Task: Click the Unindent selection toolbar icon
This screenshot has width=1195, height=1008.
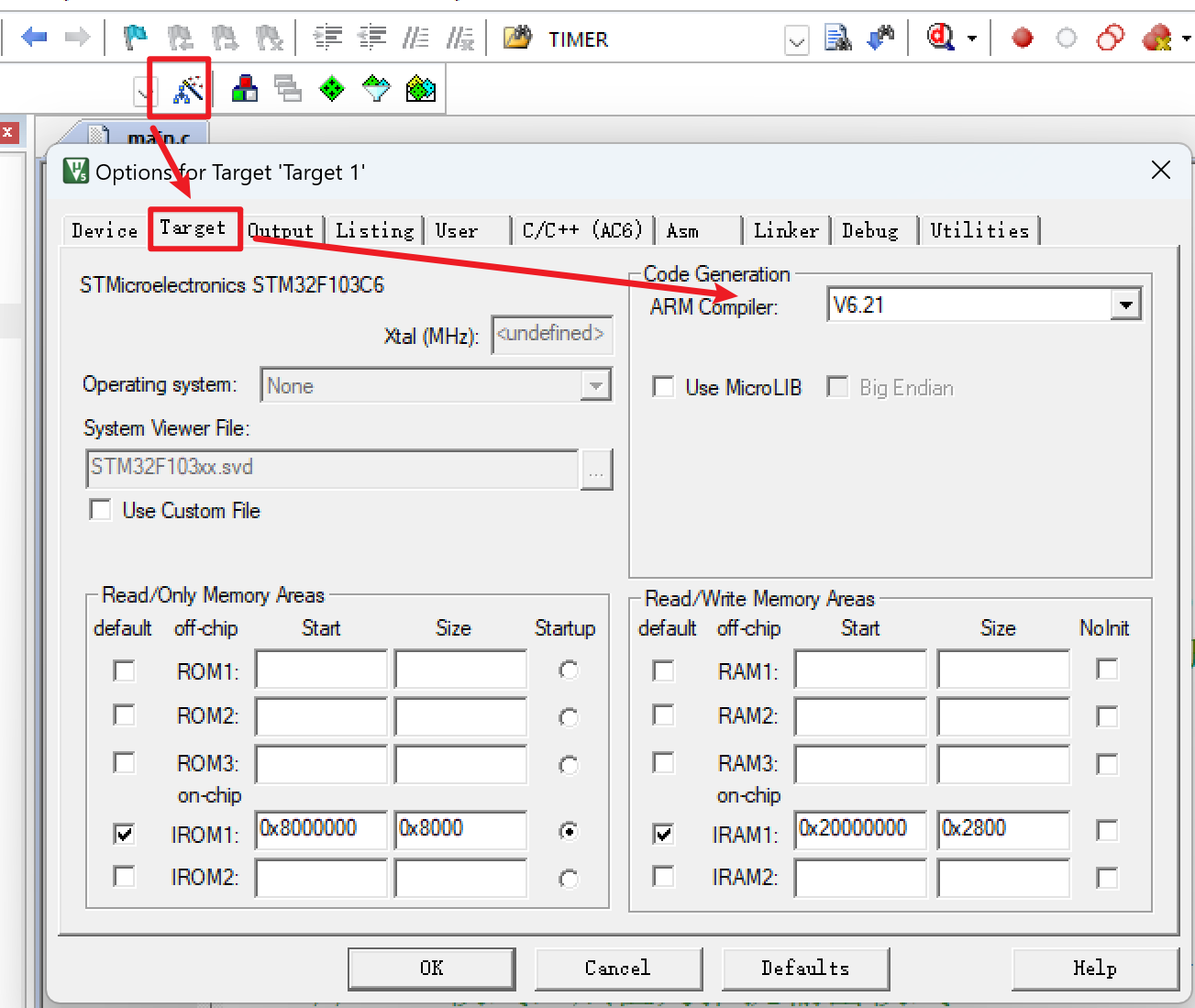Action: pos(371,38)
